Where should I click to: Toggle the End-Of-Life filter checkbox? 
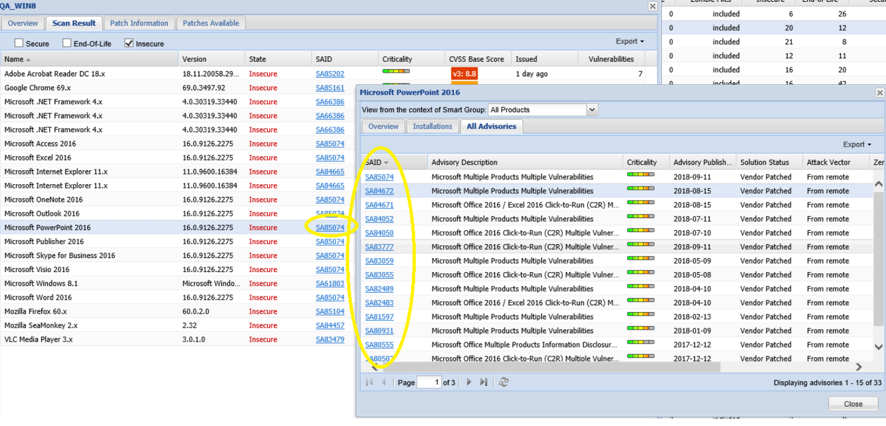(x=67, y=43)
